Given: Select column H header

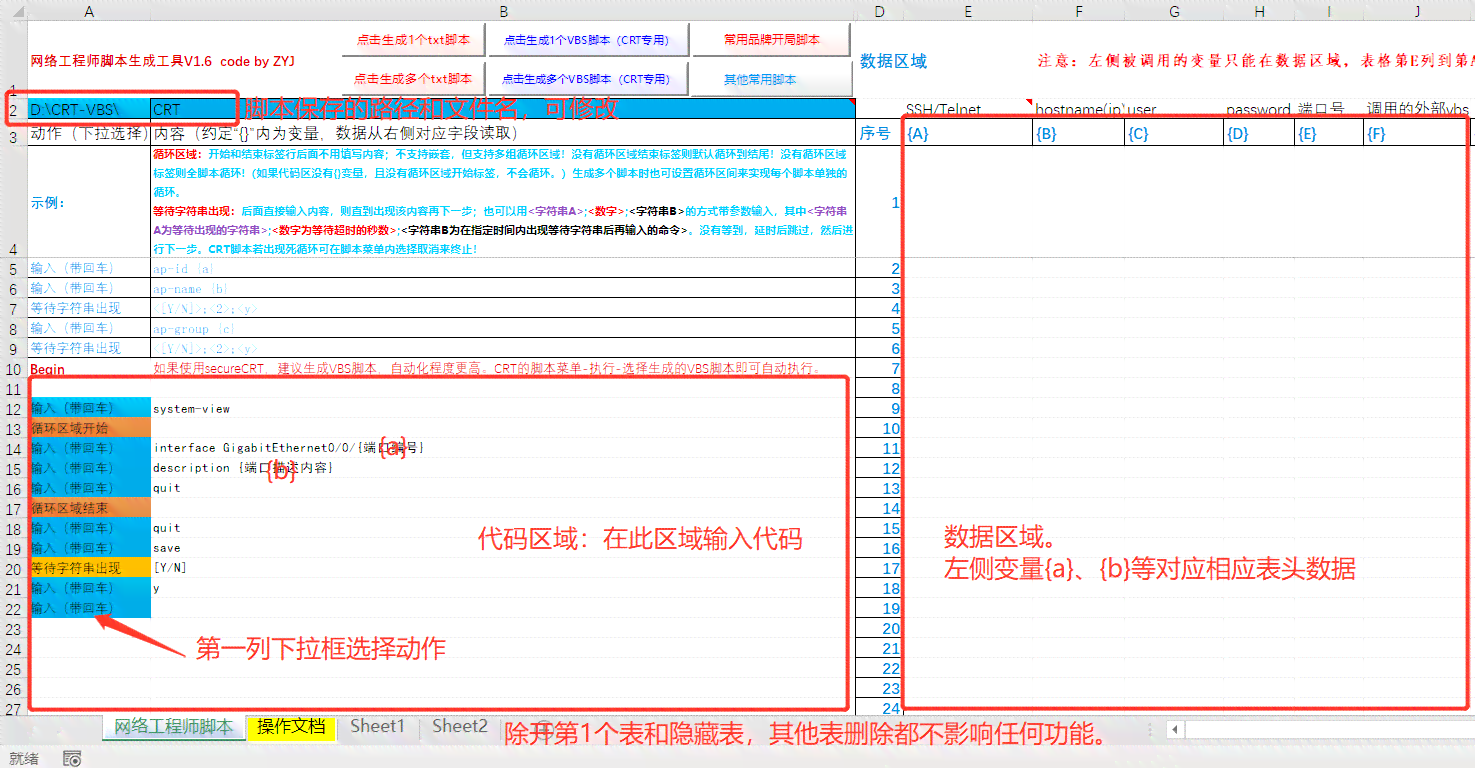Looking at the screenshot, I should click(1259, 11).
